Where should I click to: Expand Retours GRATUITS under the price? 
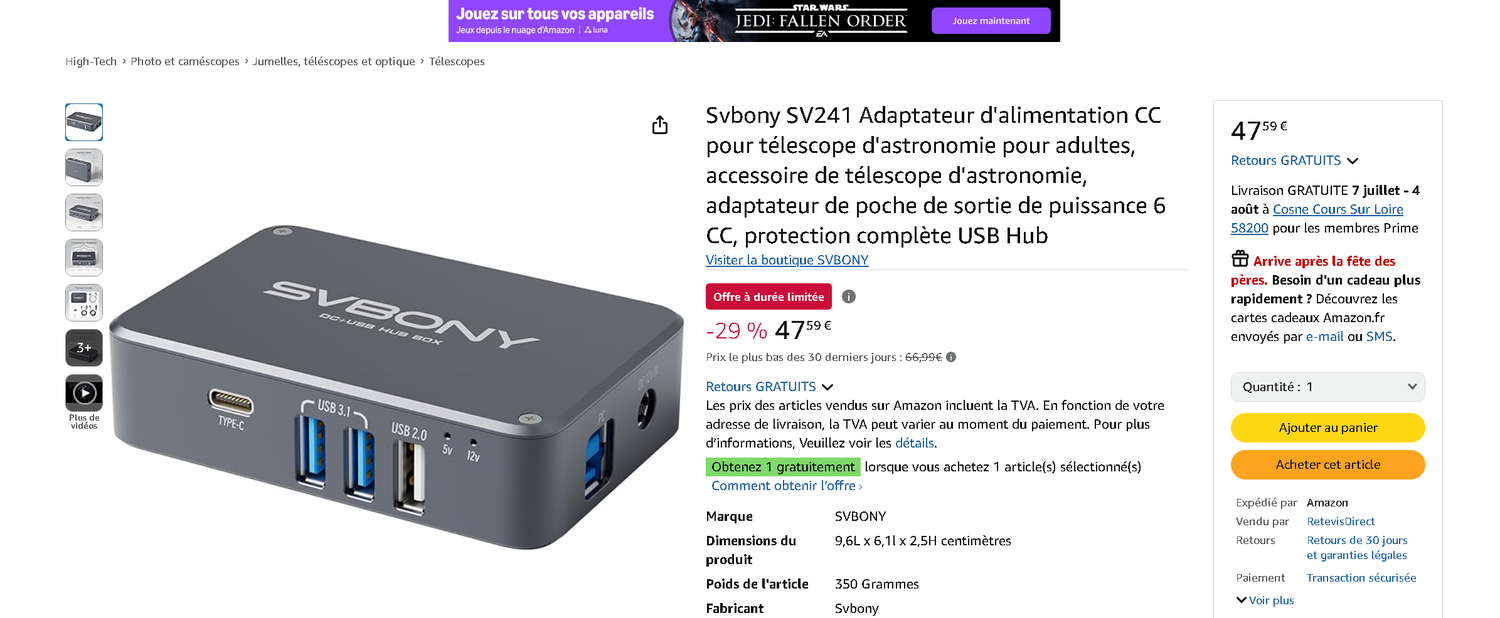point(769,387)
